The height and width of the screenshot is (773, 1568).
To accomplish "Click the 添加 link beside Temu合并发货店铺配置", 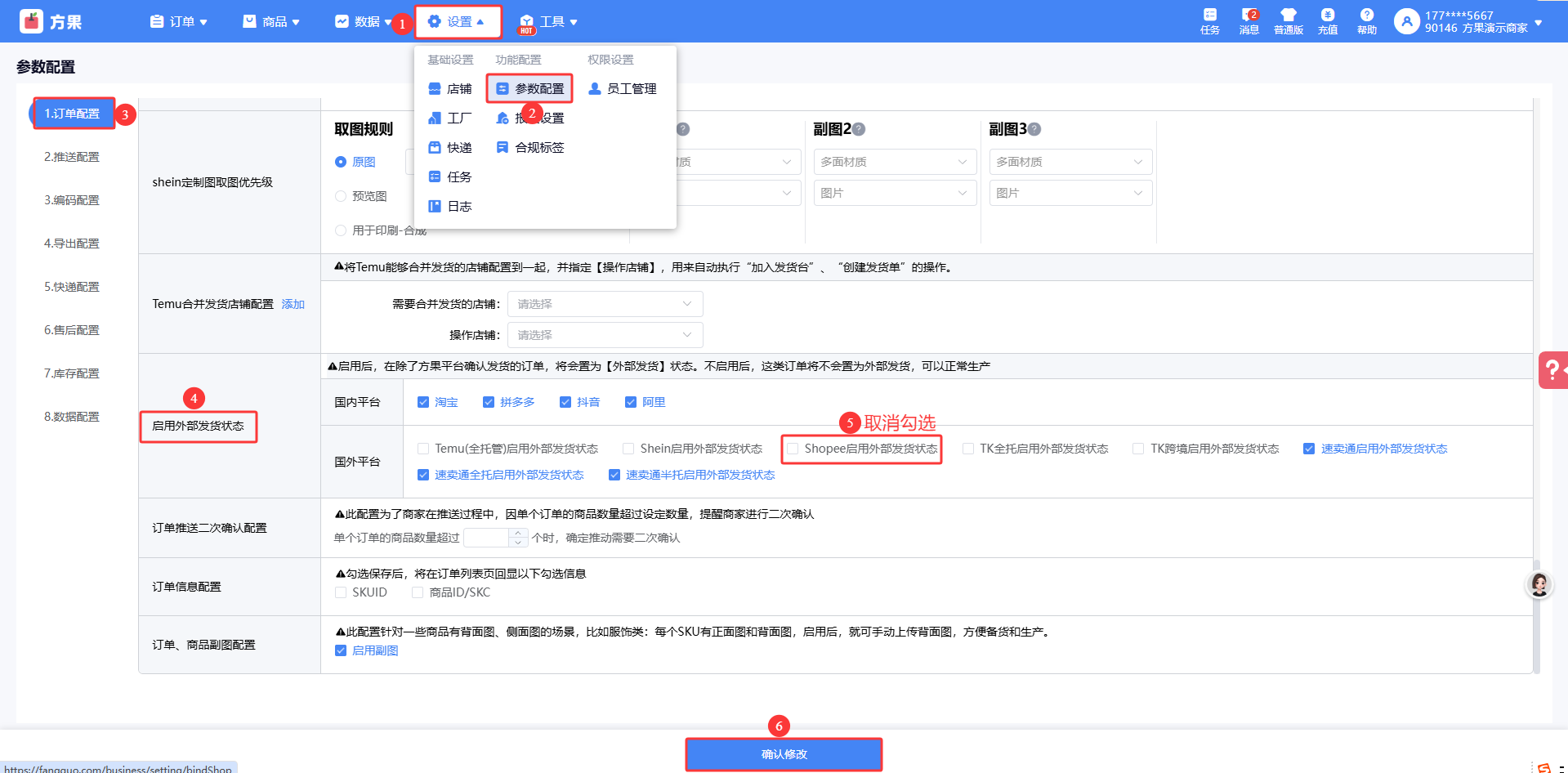I will [293, 304].
